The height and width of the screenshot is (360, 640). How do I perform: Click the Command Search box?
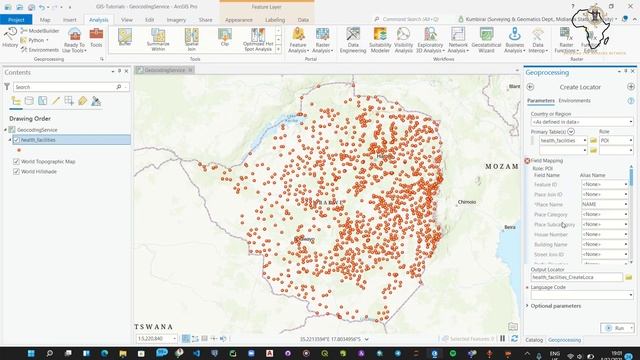(x=411, y=19)
